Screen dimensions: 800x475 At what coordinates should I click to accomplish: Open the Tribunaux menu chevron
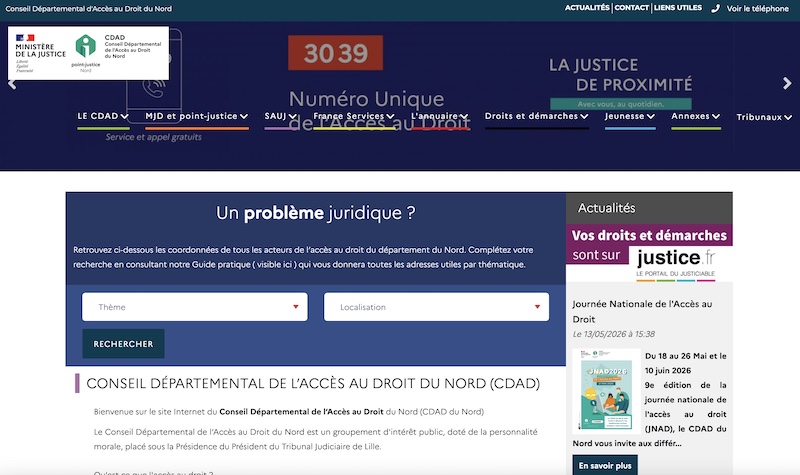pyautogui.click(x=788, y=117)
